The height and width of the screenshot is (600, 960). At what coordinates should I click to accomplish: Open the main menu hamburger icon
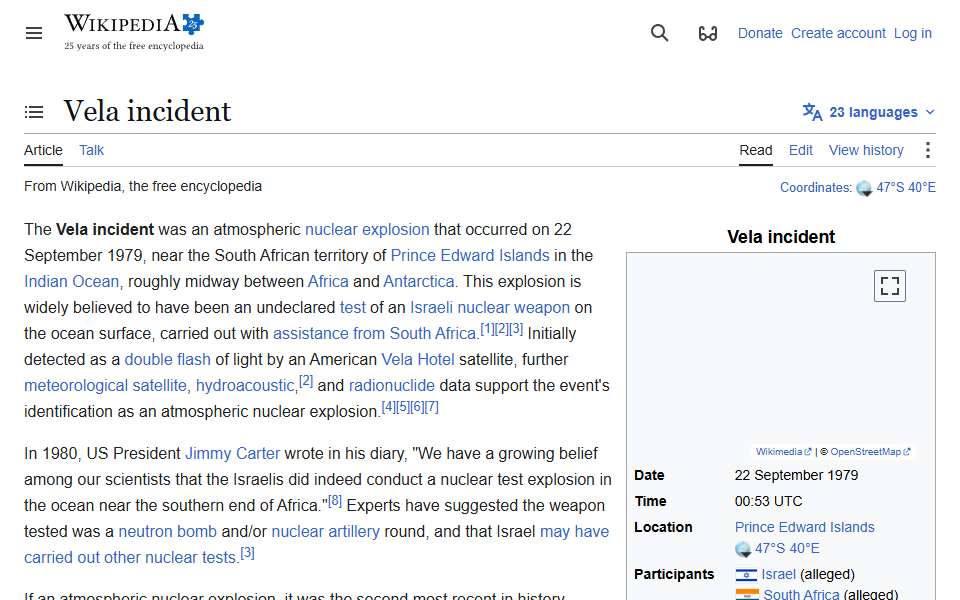click(x=34, y=33)
